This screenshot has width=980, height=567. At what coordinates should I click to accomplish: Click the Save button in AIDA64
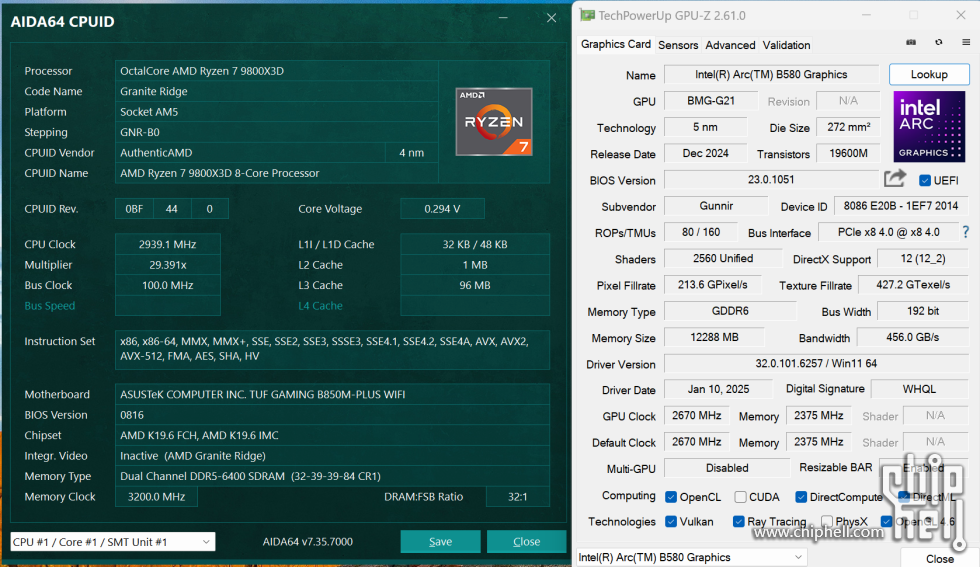click(440, 541)
